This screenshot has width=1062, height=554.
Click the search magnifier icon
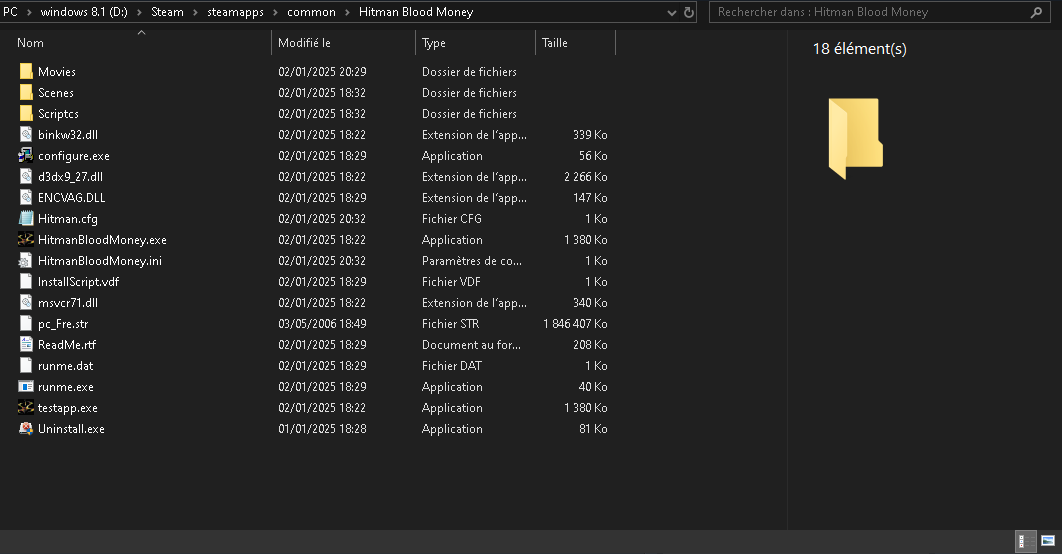[1036, 12]
